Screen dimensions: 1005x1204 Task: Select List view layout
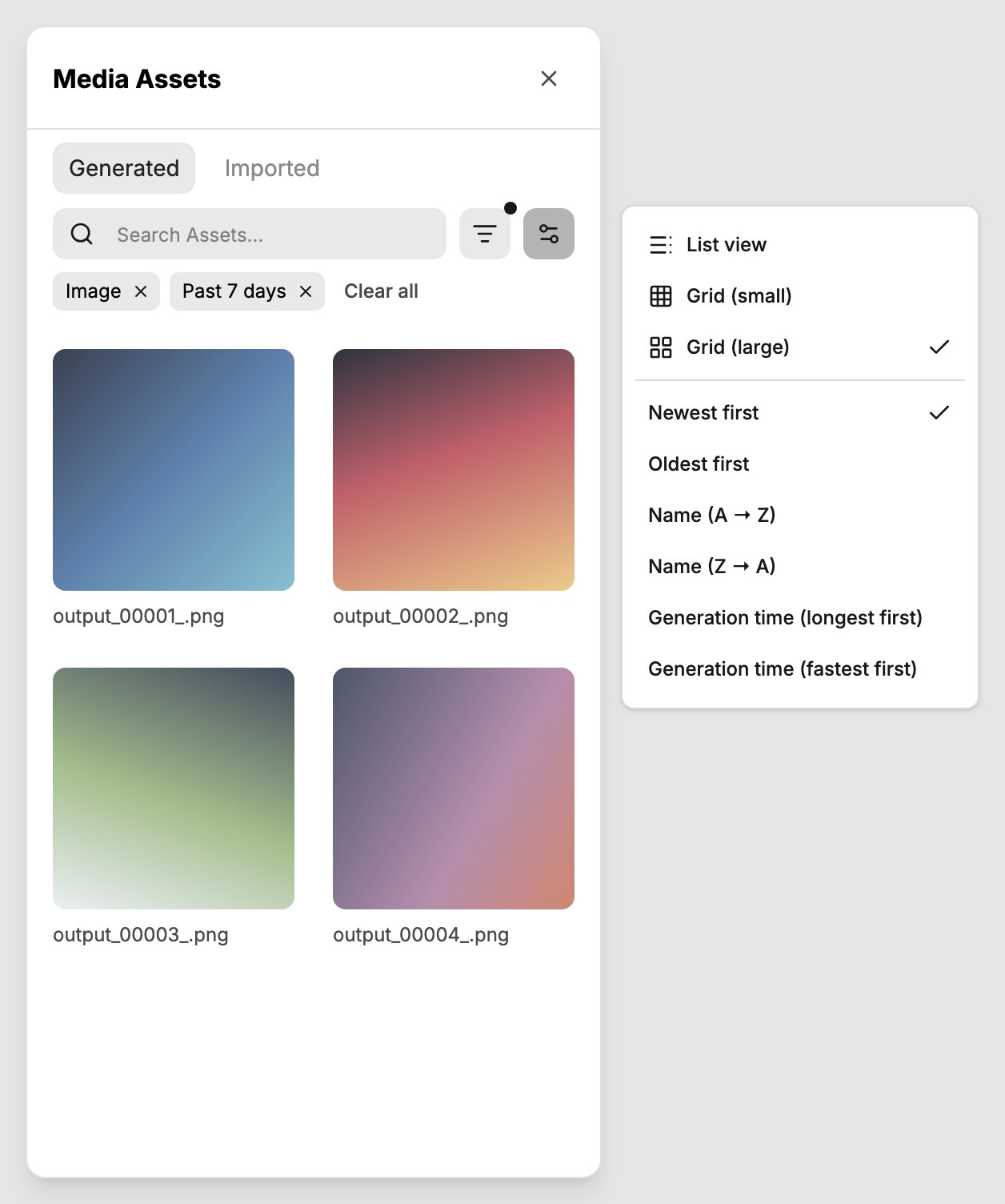tap(800, 245)
